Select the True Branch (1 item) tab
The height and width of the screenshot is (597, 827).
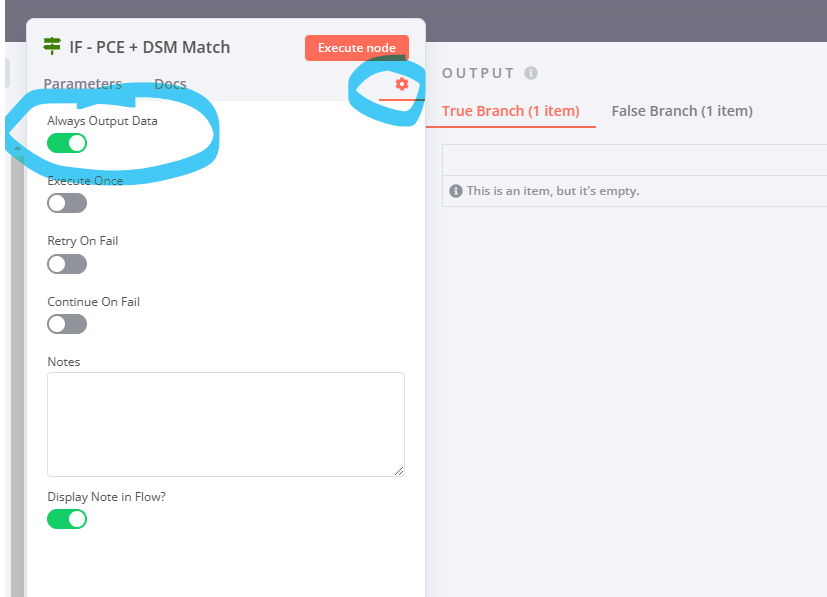[511, 111]
